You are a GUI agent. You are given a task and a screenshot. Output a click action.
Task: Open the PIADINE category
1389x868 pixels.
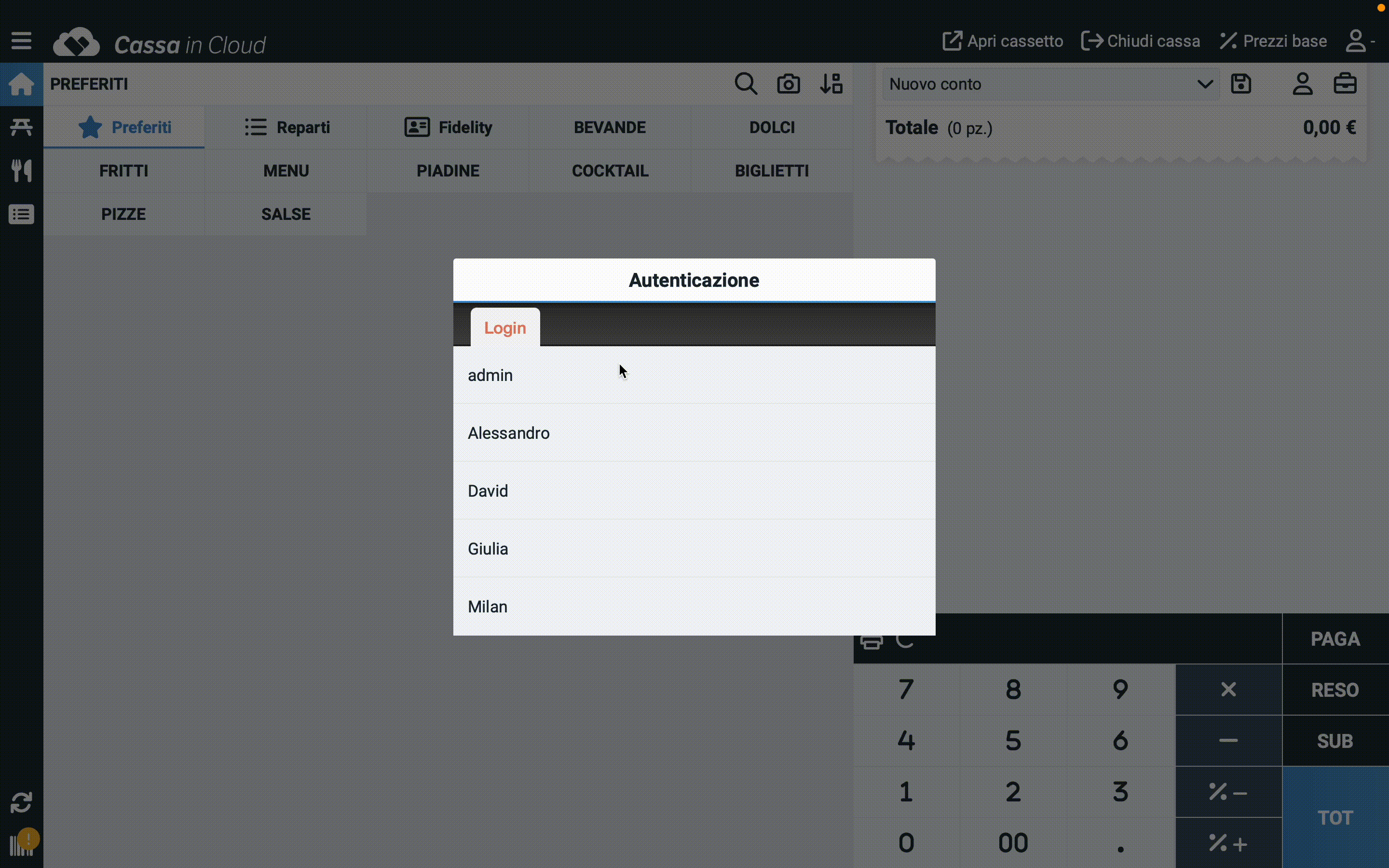pos(448,171)
